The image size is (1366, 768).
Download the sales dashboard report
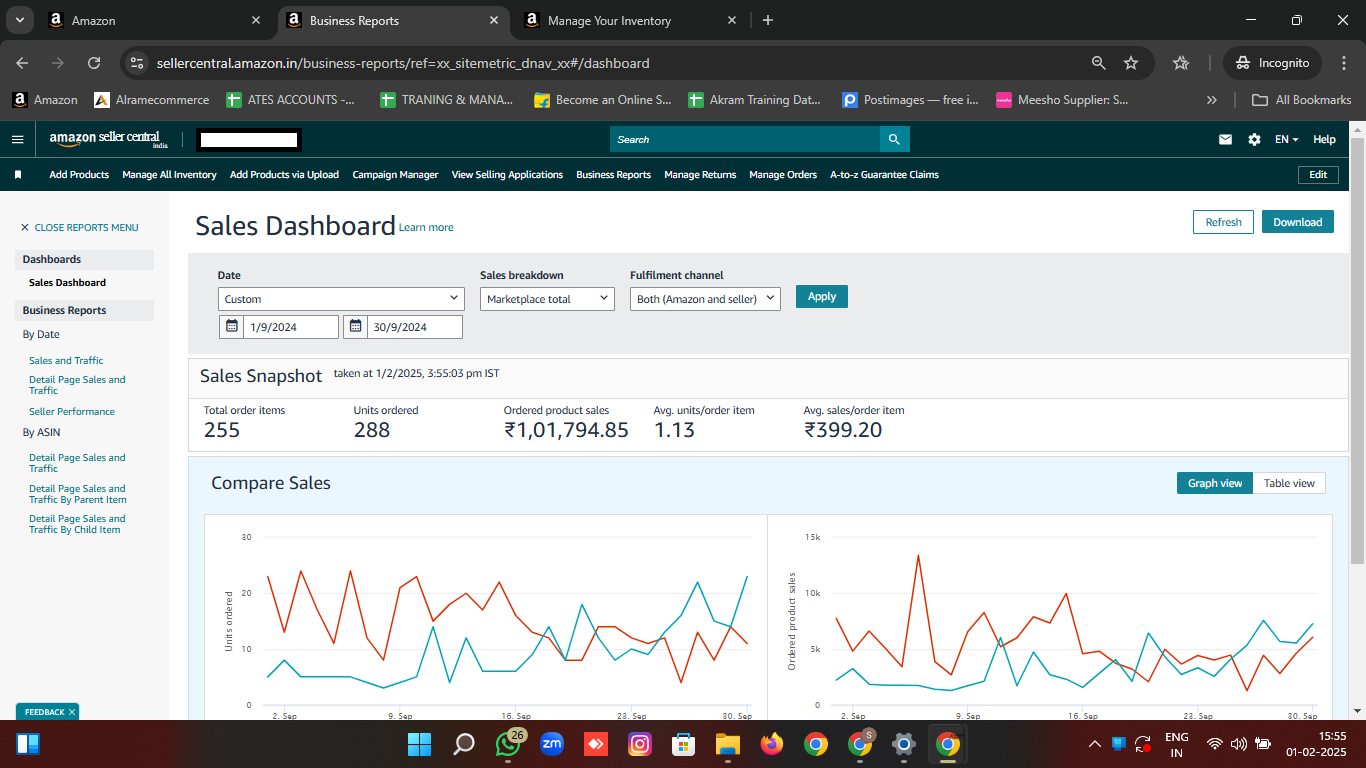tap(1297, 222)
